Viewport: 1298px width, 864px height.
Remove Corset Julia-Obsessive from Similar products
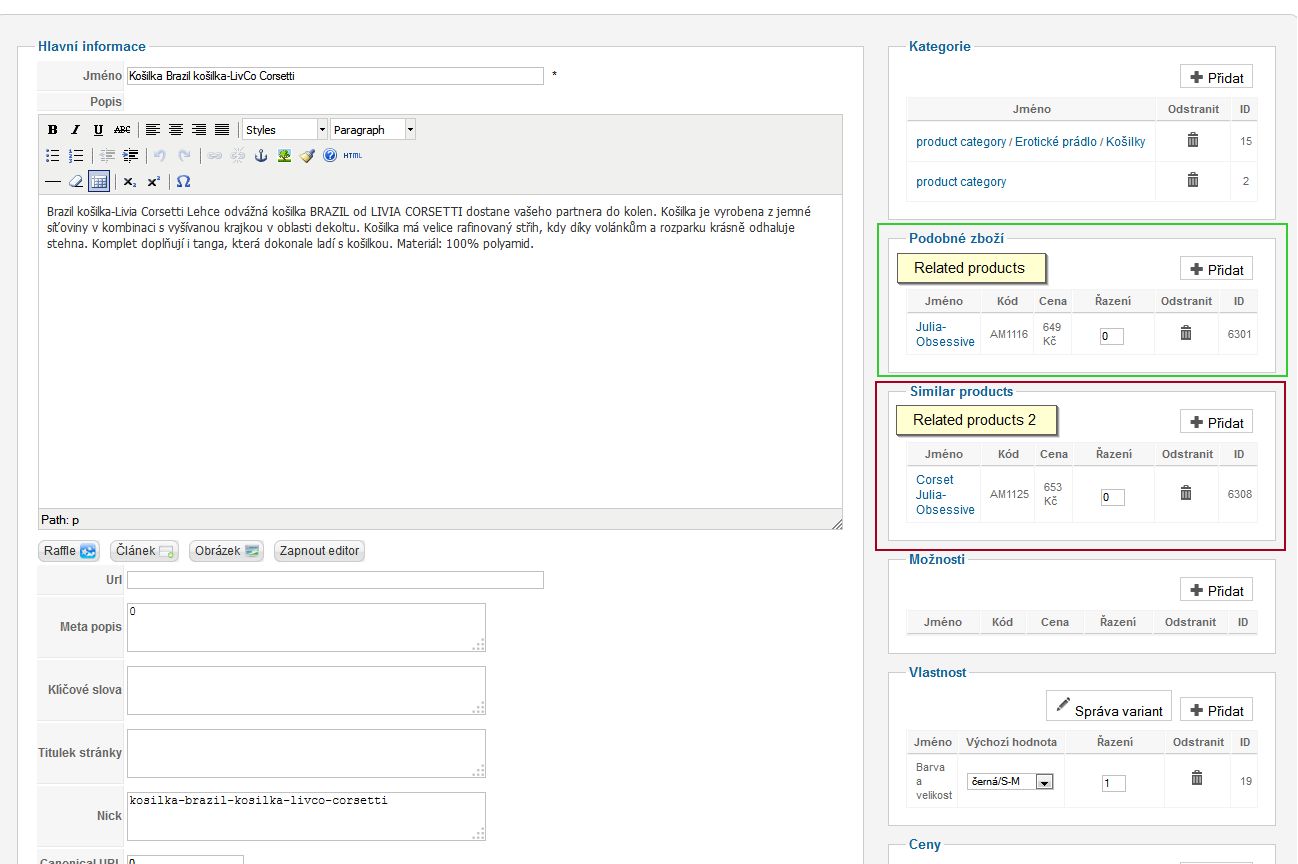point(1186,494)
